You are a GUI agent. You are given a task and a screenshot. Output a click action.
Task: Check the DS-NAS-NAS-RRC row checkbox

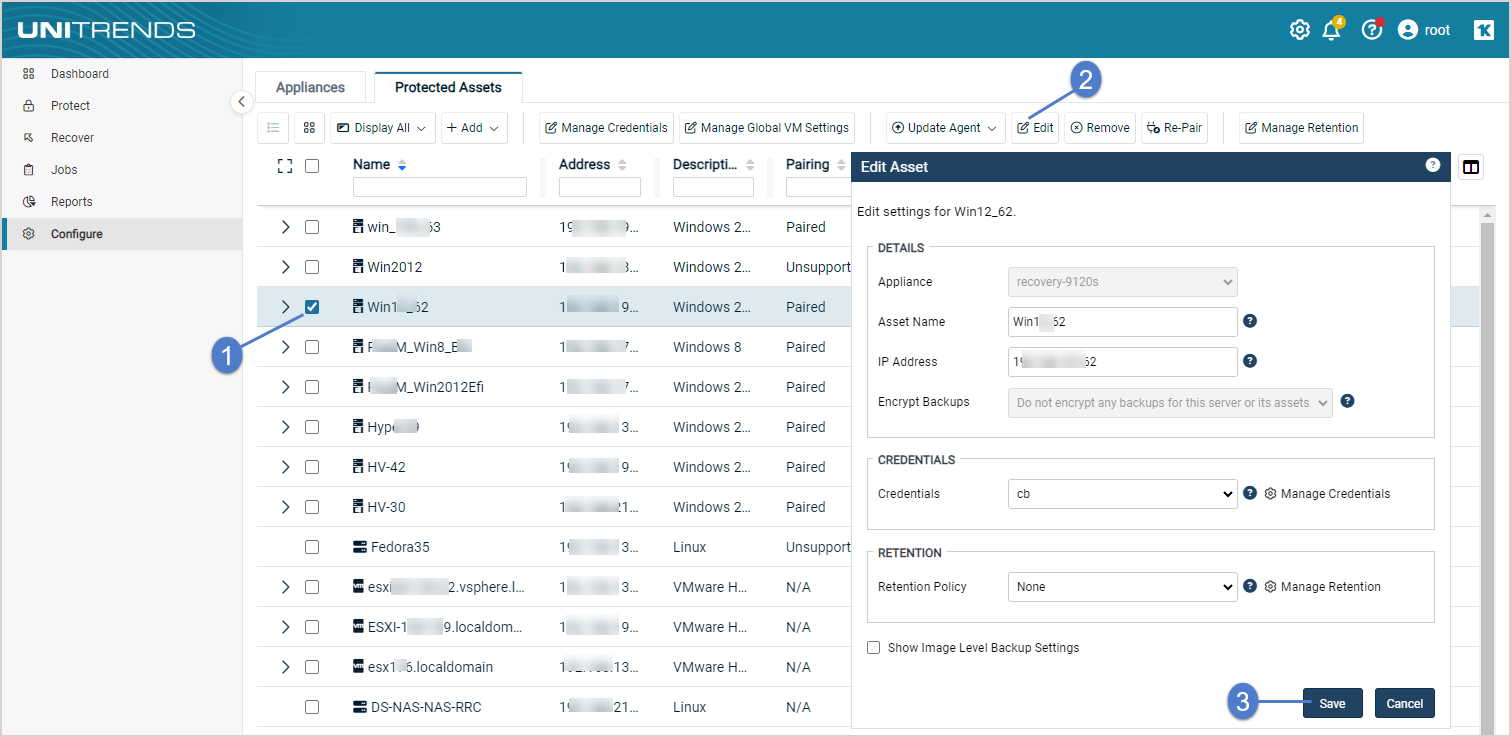(x=312, y=707)
